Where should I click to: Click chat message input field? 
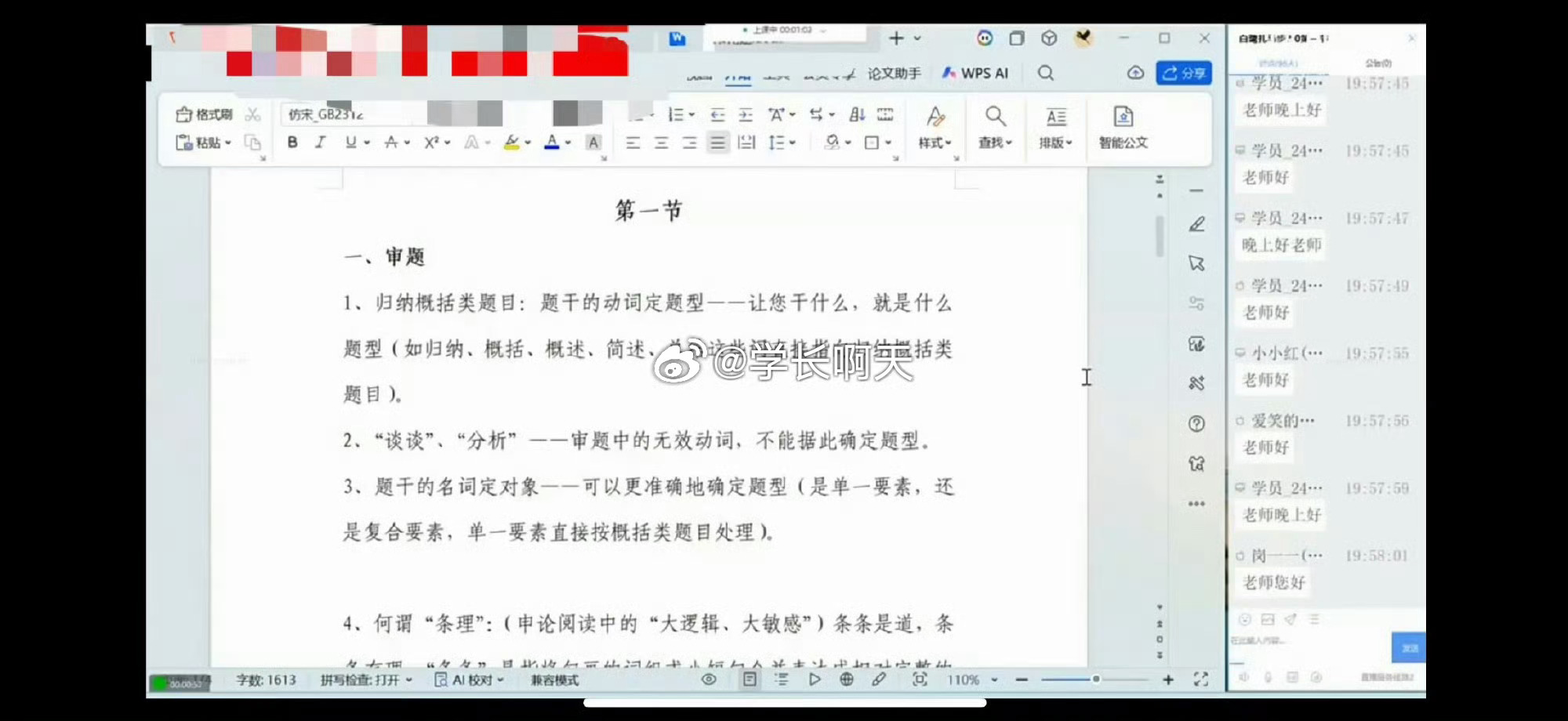tap(1309, 647)
